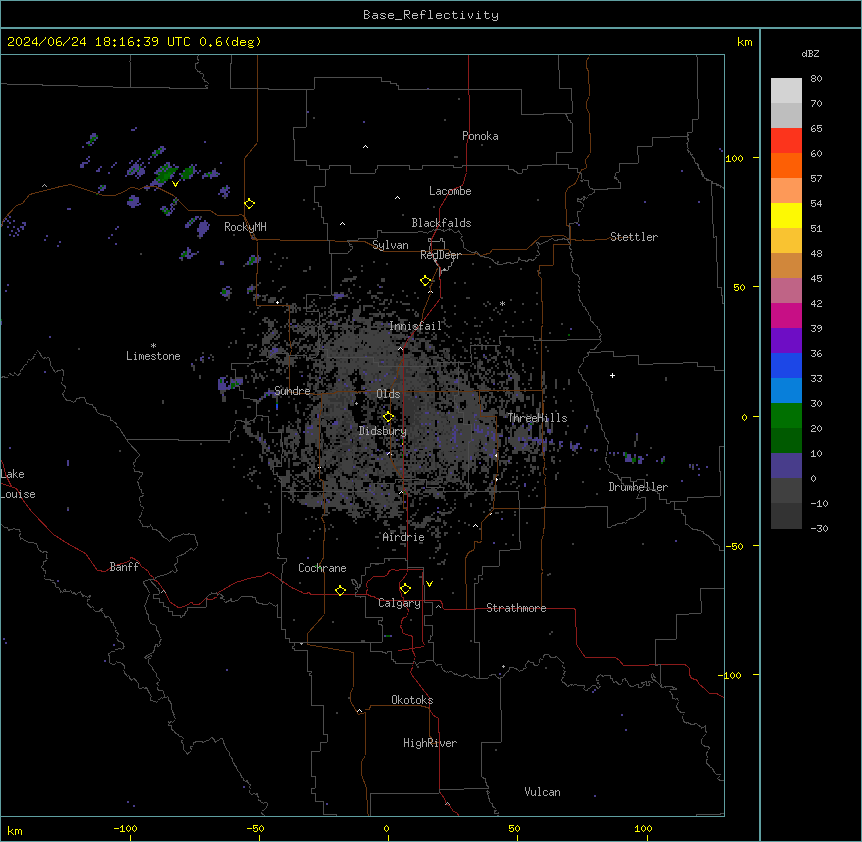
Task: Click the Cochrane label
Action: (322, 568)
